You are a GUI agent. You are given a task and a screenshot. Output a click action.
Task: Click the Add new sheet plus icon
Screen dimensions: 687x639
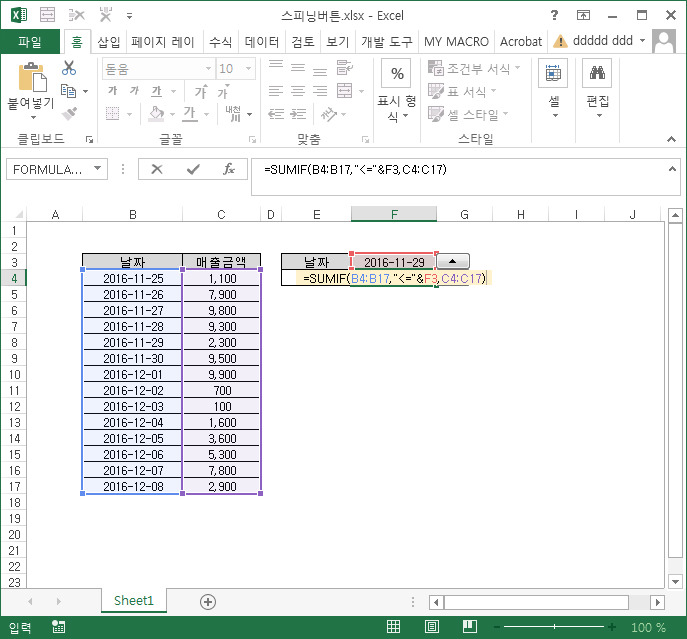[208, 602]
